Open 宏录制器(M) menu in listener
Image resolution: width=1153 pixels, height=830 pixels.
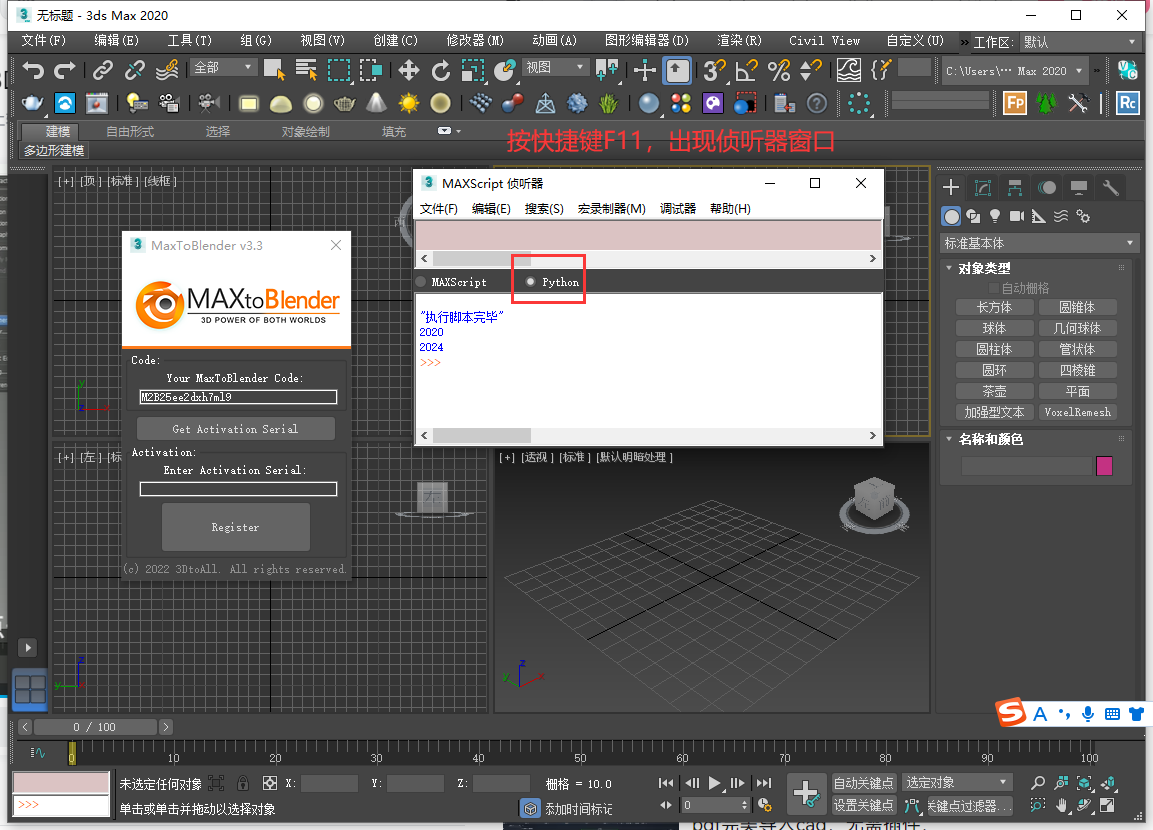[x=612, y=209]
